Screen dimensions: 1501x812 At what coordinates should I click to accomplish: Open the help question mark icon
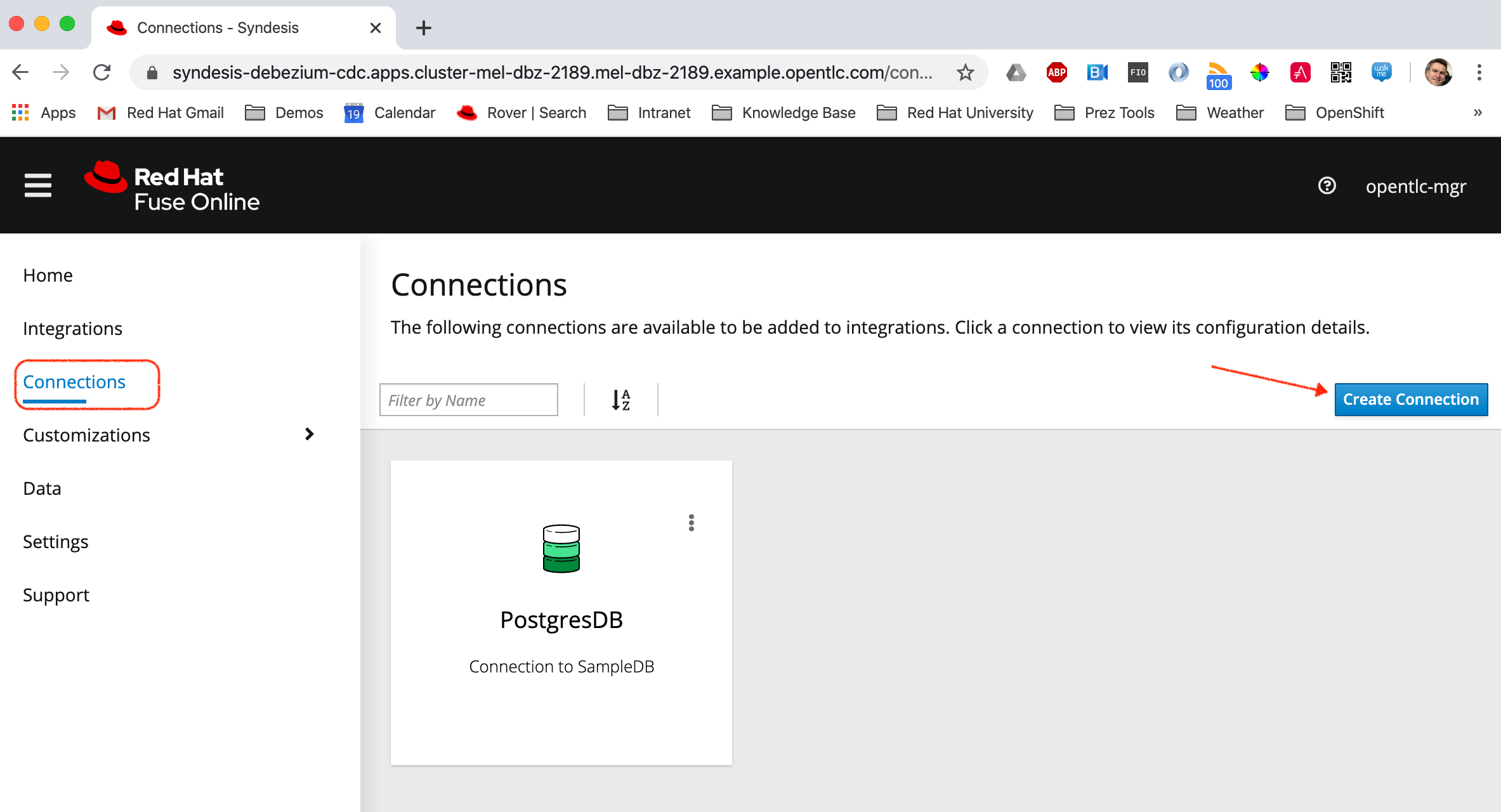(x=1327, y=186)
